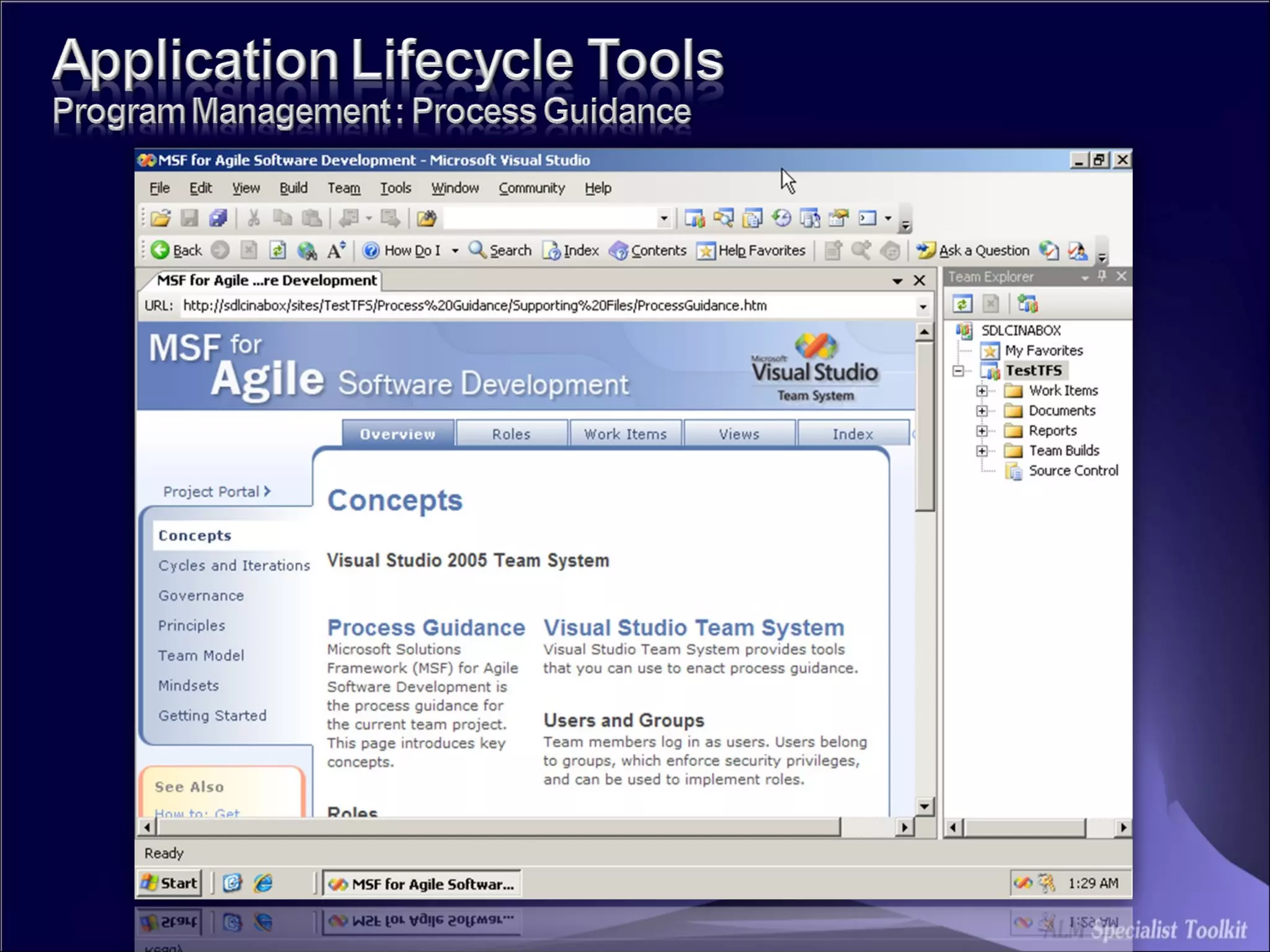Open the URL address dropdown arrow
This screenshot has height=952, width=1270.
click(923, 306)
